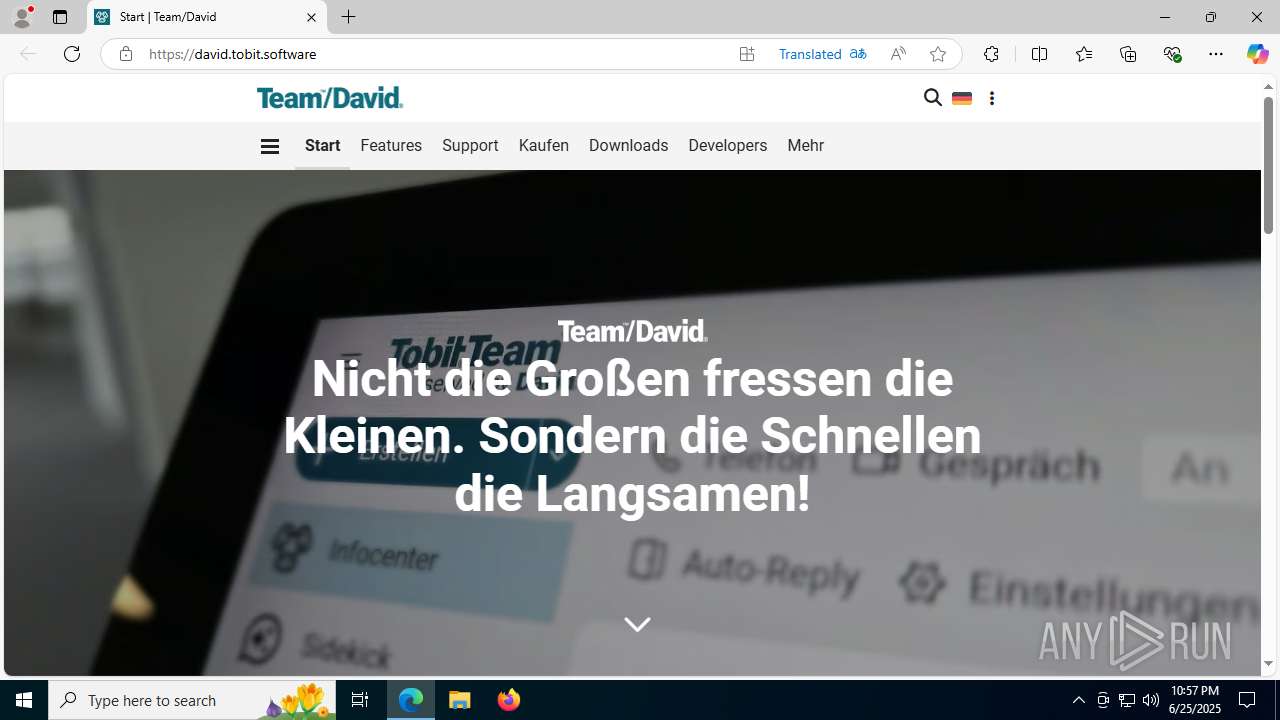Add page to favorites star icon
The width and height of the screenshot is (1280, 720).
point(938,54)
